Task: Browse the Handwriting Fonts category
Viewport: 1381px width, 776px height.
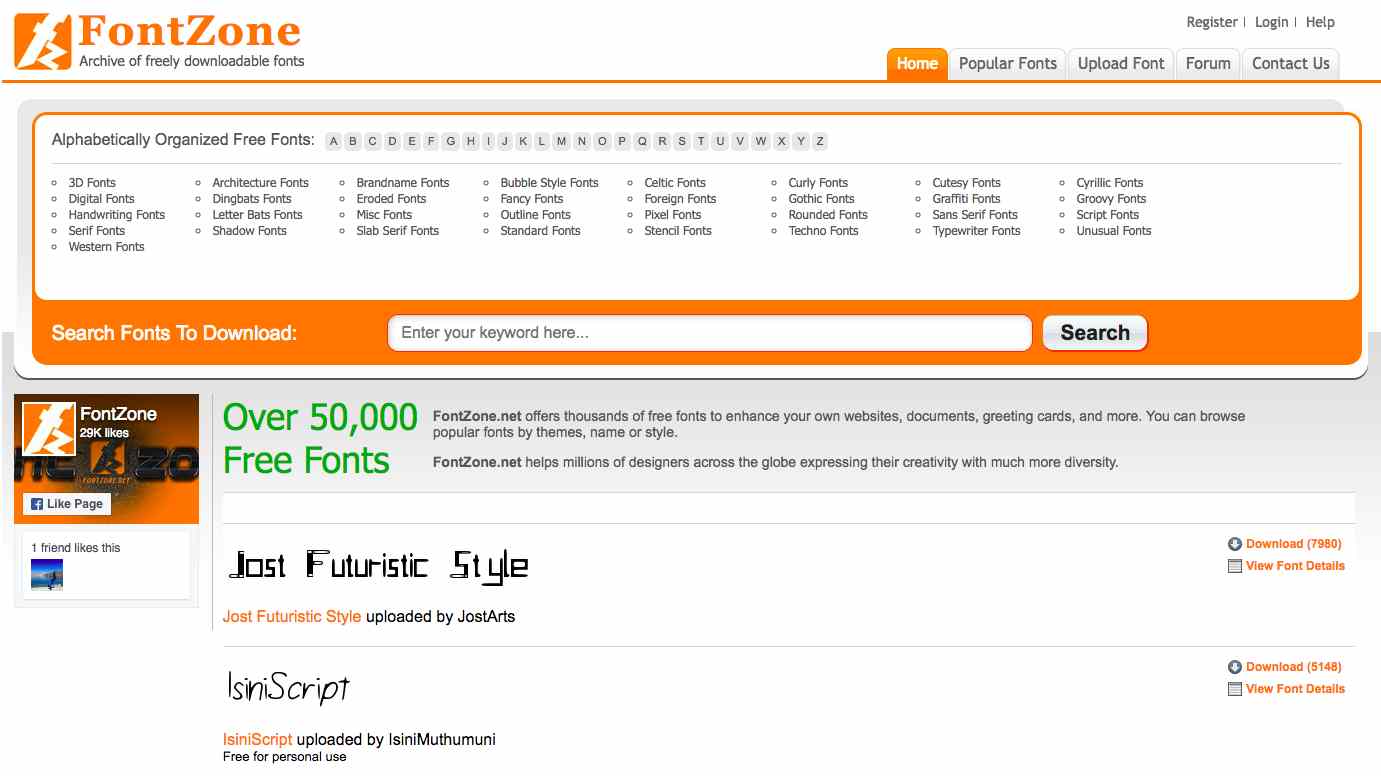Action: click(x=116, y=215)
